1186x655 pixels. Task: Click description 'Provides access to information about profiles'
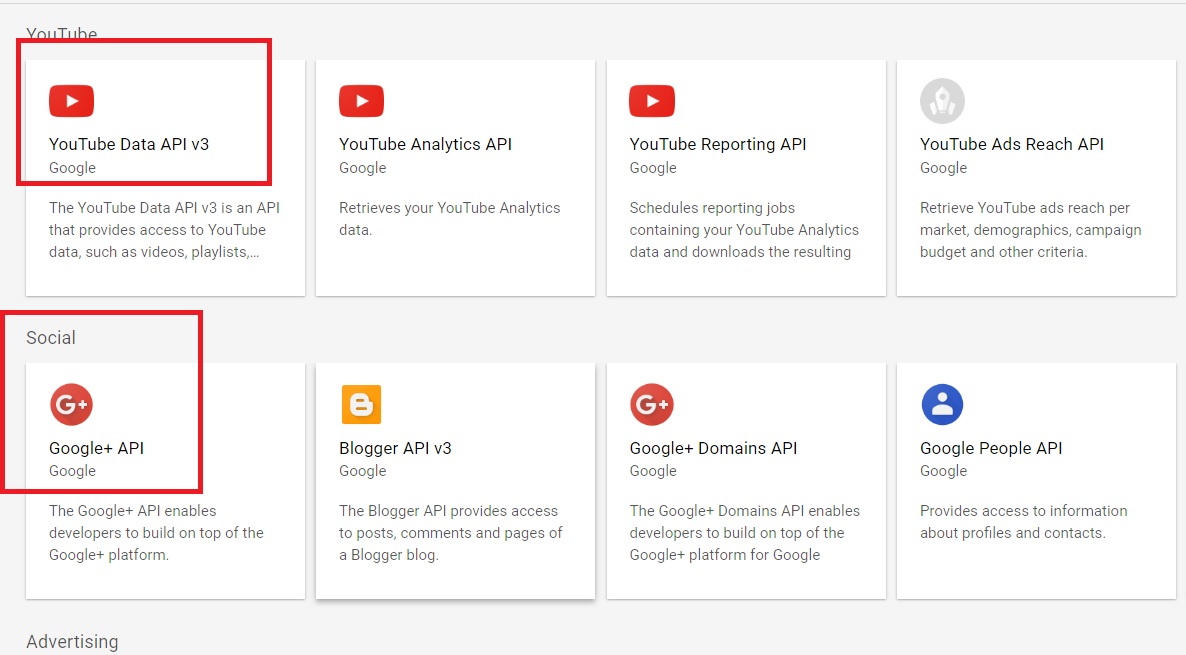[x=1023, y=522]
